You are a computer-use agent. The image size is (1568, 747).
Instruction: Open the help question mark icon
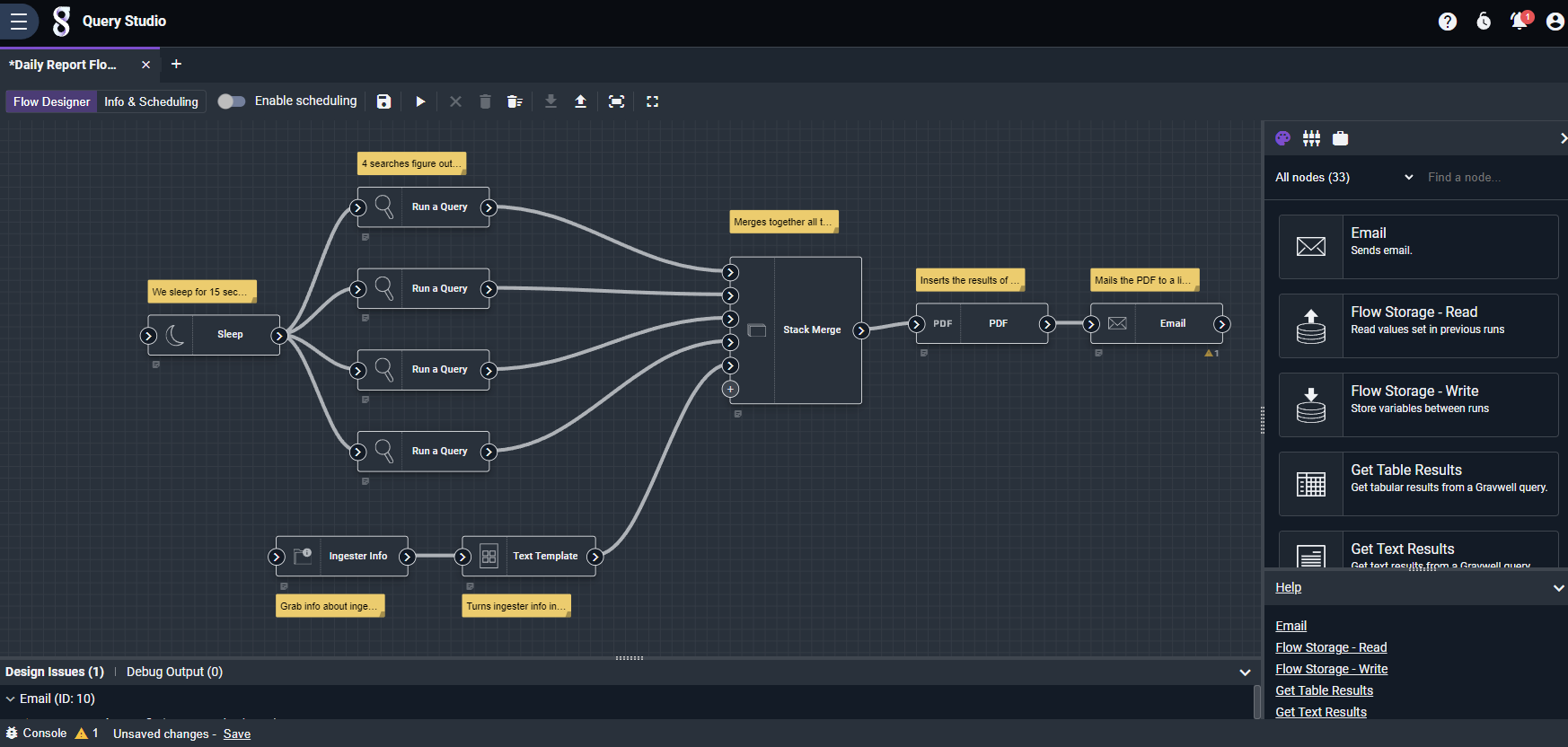coord(1447,22)
